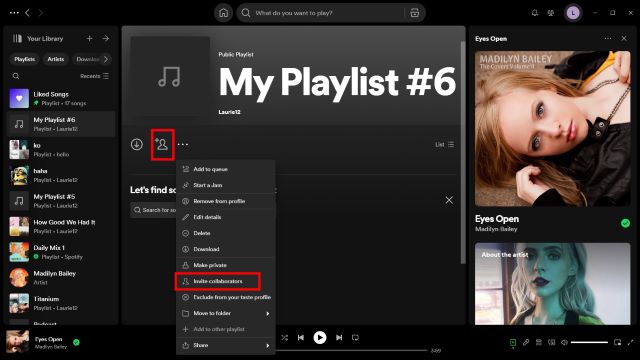Select the Artists filter chip

[x=56, y=59]
